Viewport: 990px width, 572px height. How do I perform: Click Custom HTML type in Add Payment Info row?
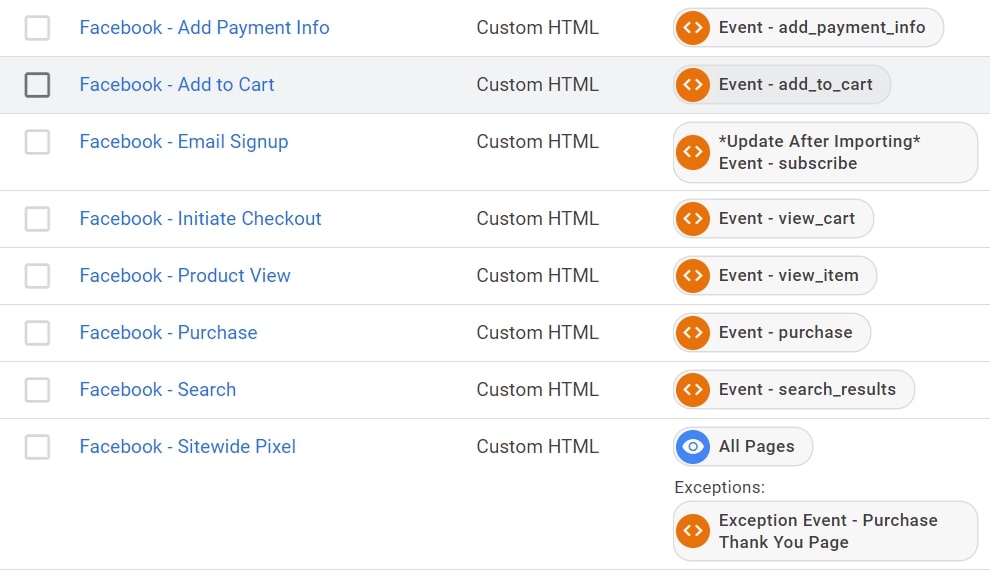coord(537,28)
